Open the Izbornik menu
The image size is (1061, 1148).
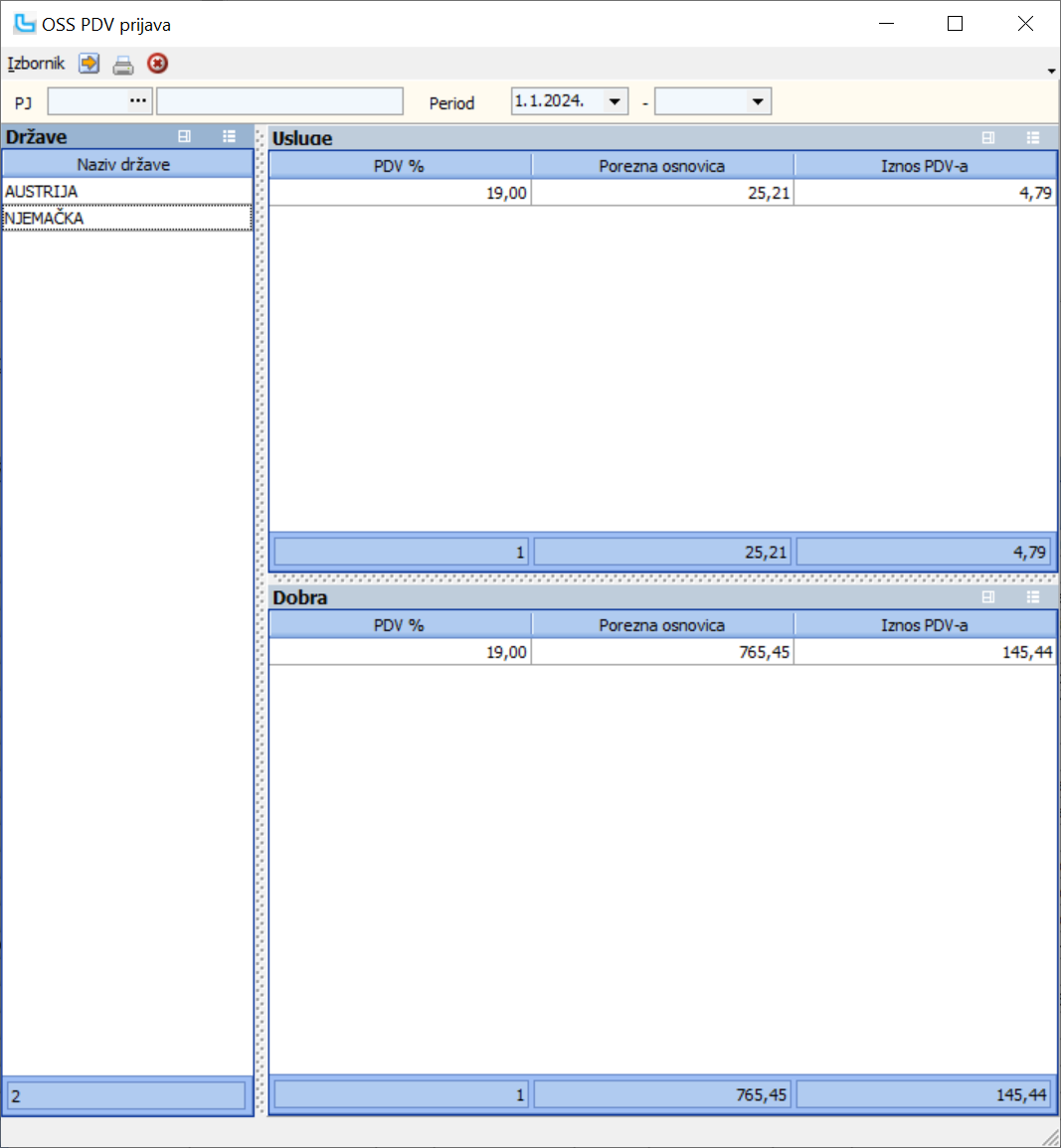pos(35,63)
